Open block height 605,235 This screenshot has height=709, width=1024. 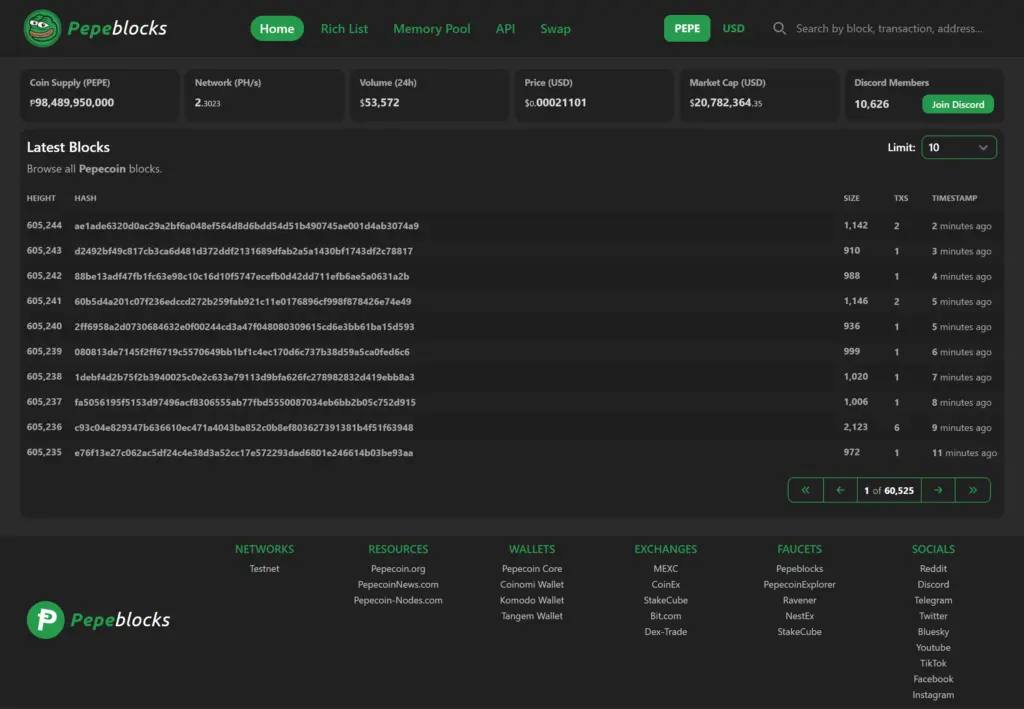[x=44, y=452]
